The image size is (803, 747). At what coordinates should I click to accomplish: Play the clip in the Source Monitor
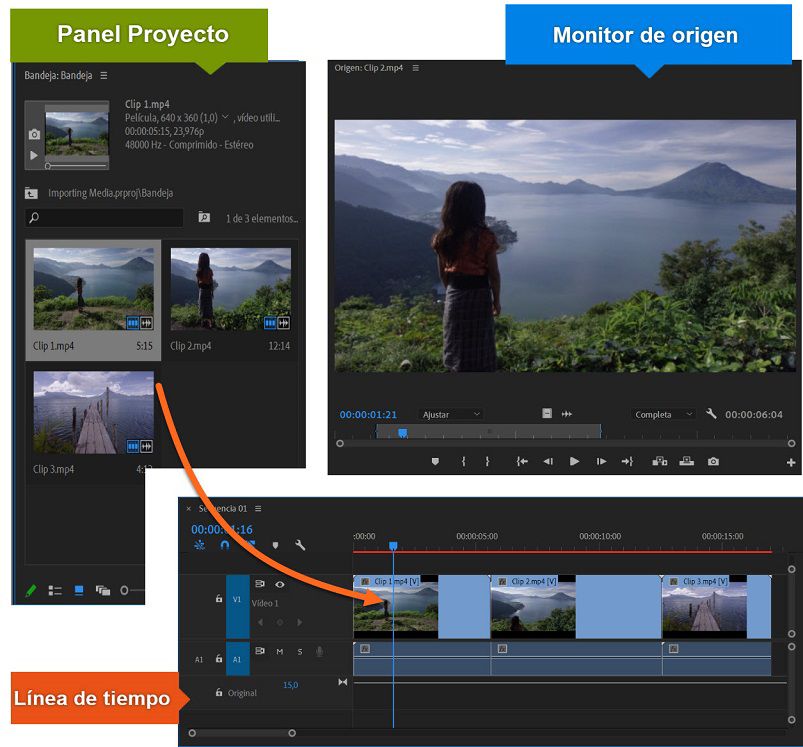point(574,461)
